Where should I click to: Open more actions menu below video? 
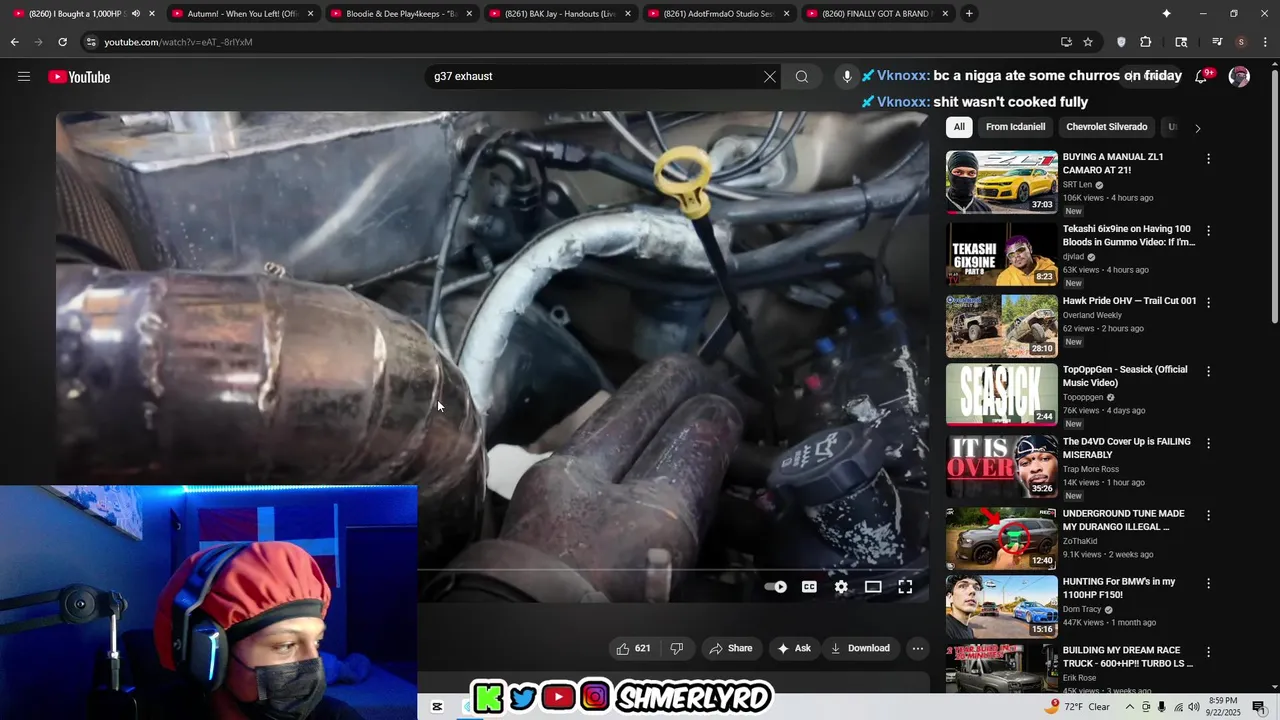pyautogui.click(x=917, y=648)
